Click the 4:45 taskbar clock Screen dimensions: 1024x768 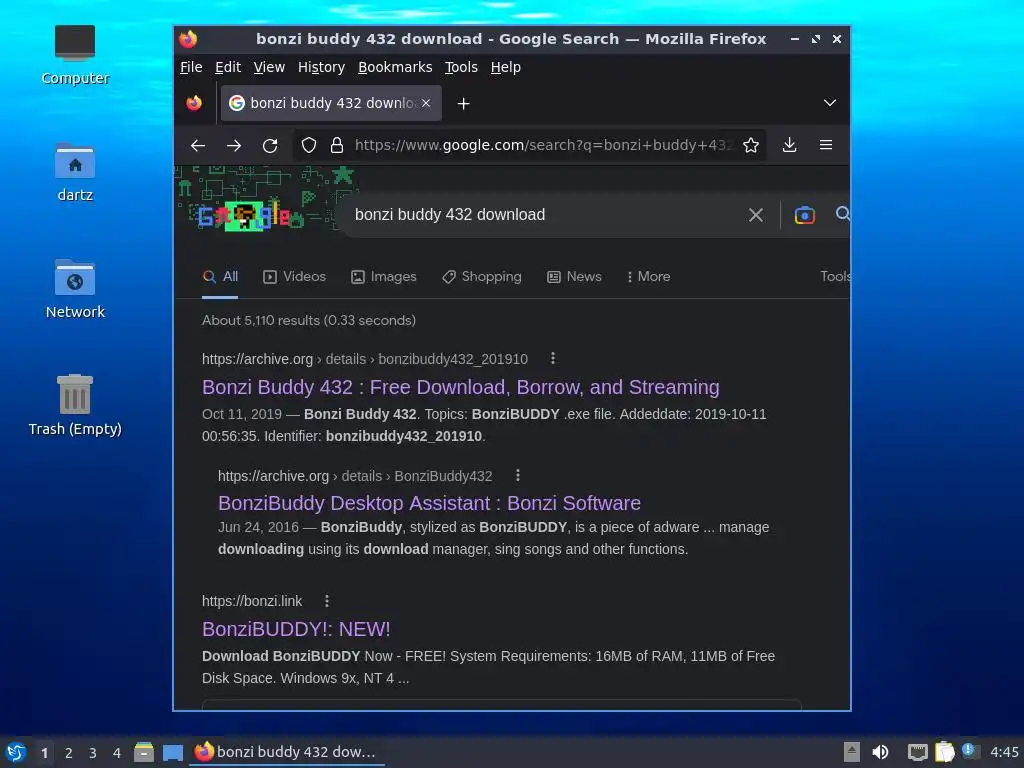pos(1004,752)
